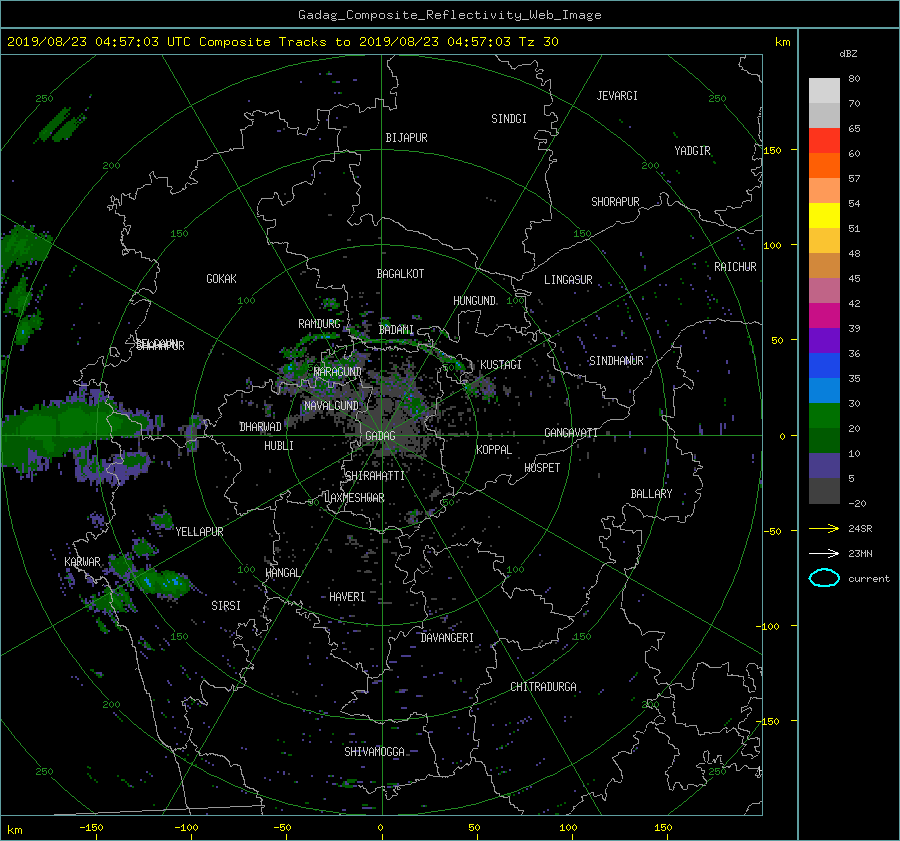Click the HOSPET city label
Viewport: 900px width, 841px height.
pyautogui.click(x=542, y=468)
